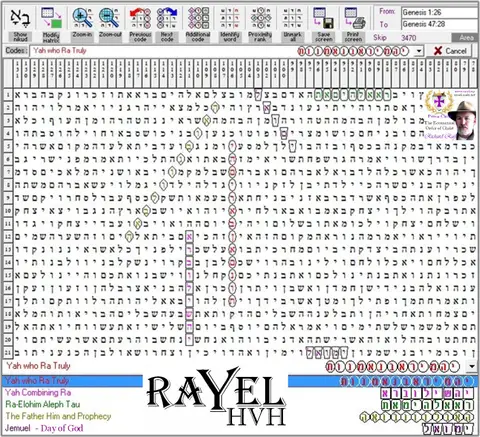This screenshot has width=480, height=437.
Task: Click the To field showing Genesis 47:28
Action: tap(439, 24)
